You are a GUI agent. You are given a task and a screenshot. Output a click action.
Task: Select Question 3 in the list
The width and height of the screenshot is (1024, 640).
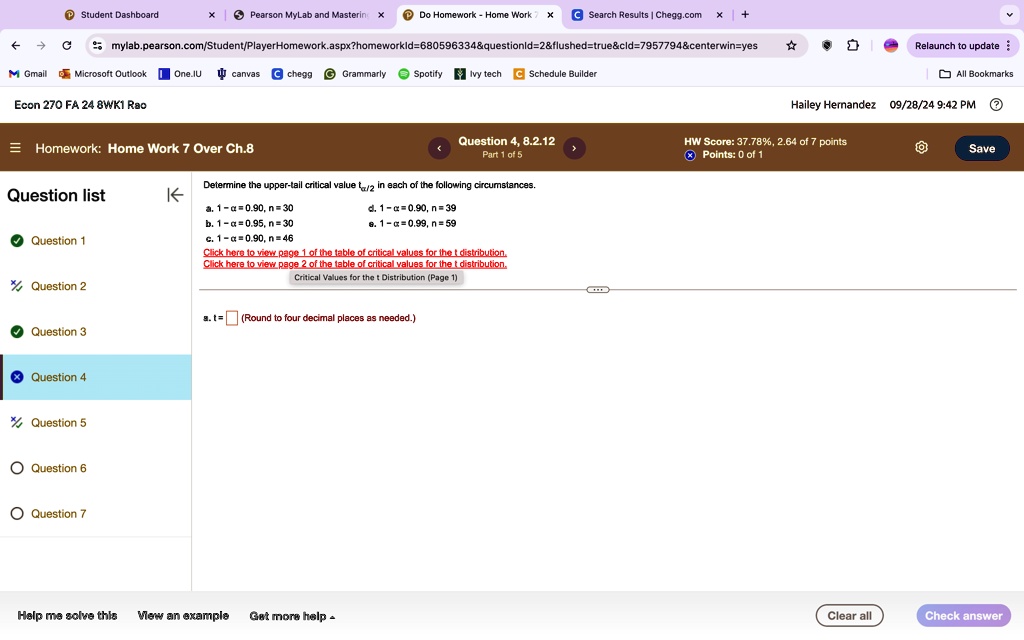(95, 332)
